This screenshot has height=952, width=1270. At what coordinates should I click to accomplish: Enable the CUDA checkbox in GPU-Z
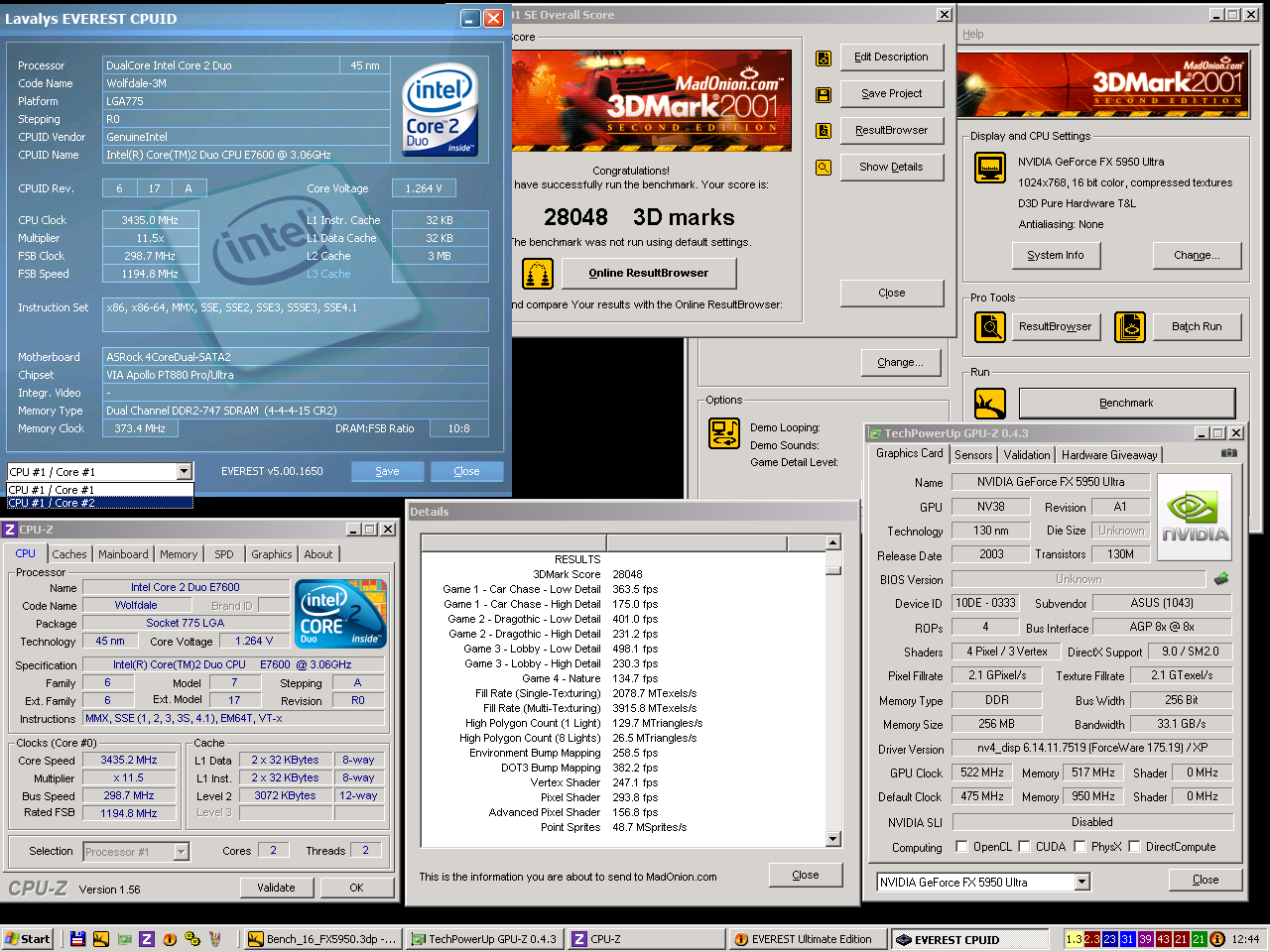point(1024,847)
